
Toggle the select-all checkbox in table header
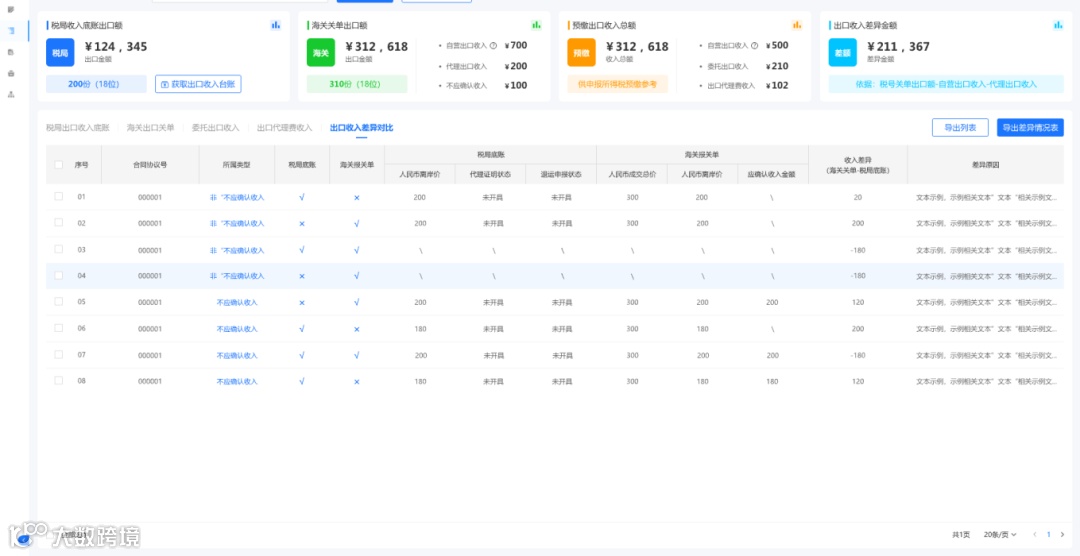tap(59, 165)
